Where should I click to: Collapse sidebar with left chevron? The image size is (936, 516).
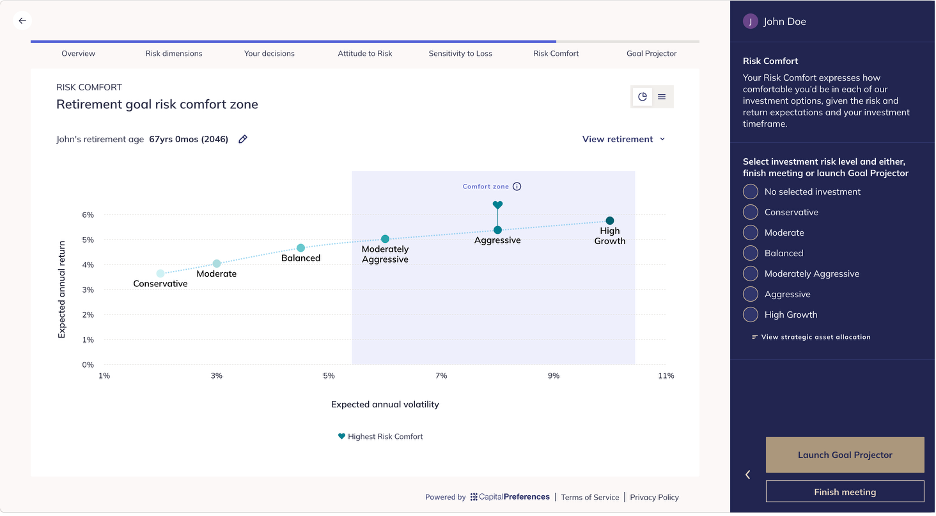(747, 475)
